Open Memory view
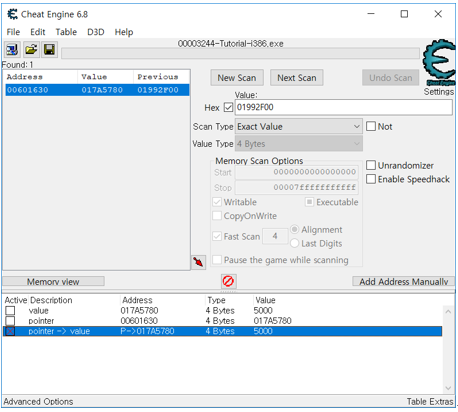Screen dimensions: 458x412 point(53,282)
